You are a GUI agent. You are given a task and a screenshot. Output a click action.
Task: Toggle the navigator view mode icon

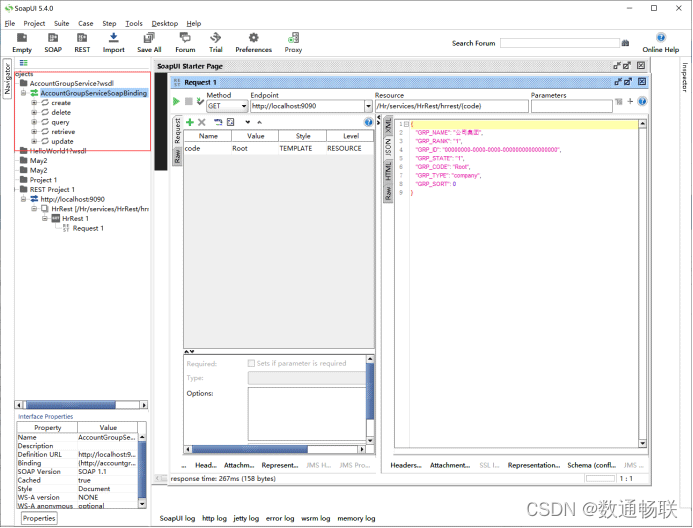(23, 63)
